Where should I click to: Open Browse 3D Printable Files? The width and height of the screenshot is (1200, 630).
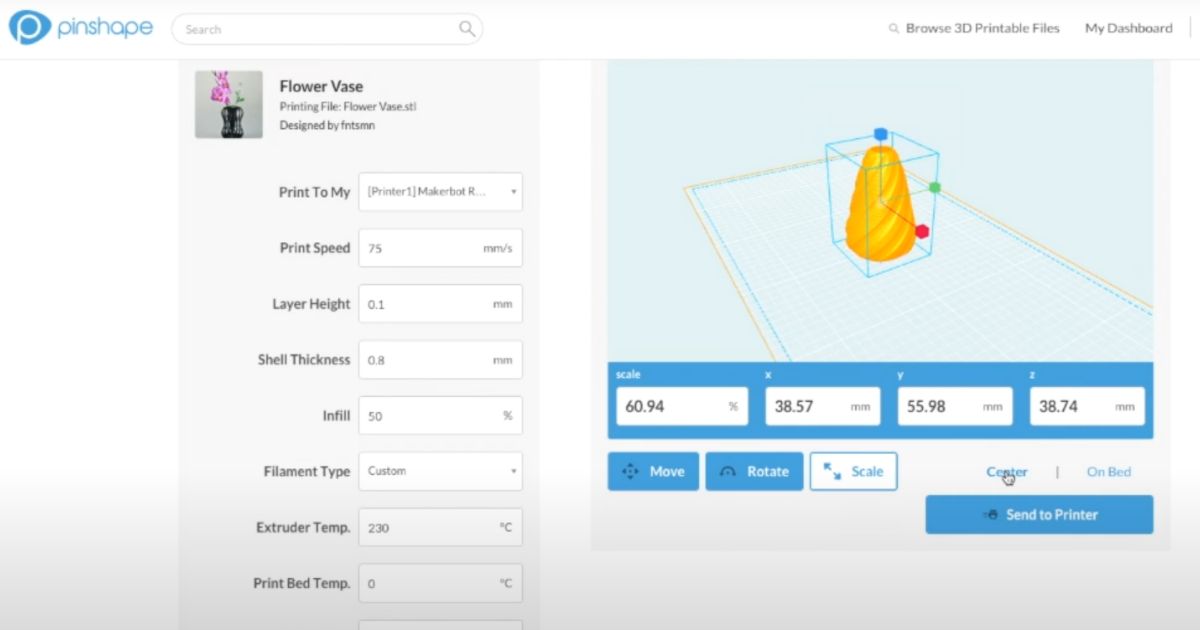[x=981, y=28]
